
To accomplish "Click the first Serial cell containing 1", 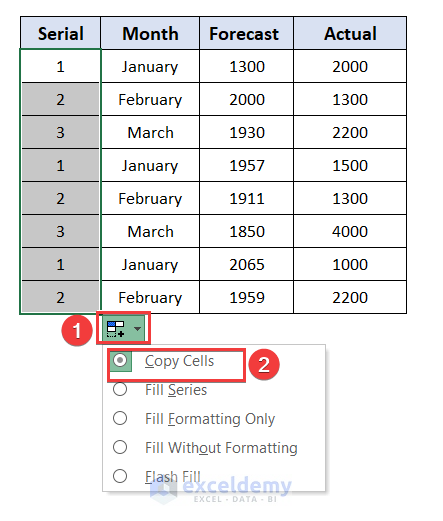I will (60, 66).
